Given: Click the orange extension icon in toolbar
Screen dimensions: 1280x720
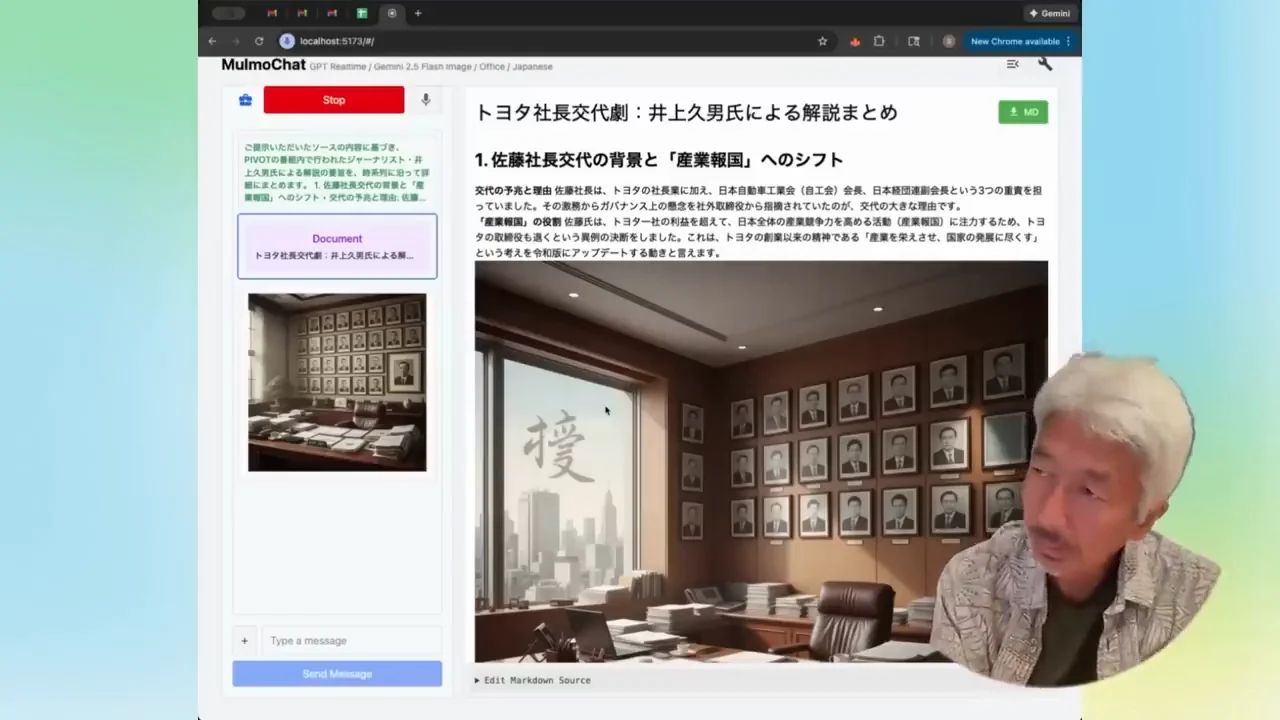Looking at the screenshot, I should (854, 41).
